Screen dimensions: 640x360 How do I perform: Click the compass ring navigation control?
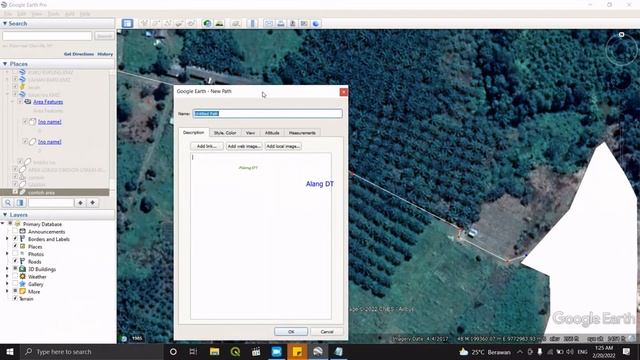[621, 49]
